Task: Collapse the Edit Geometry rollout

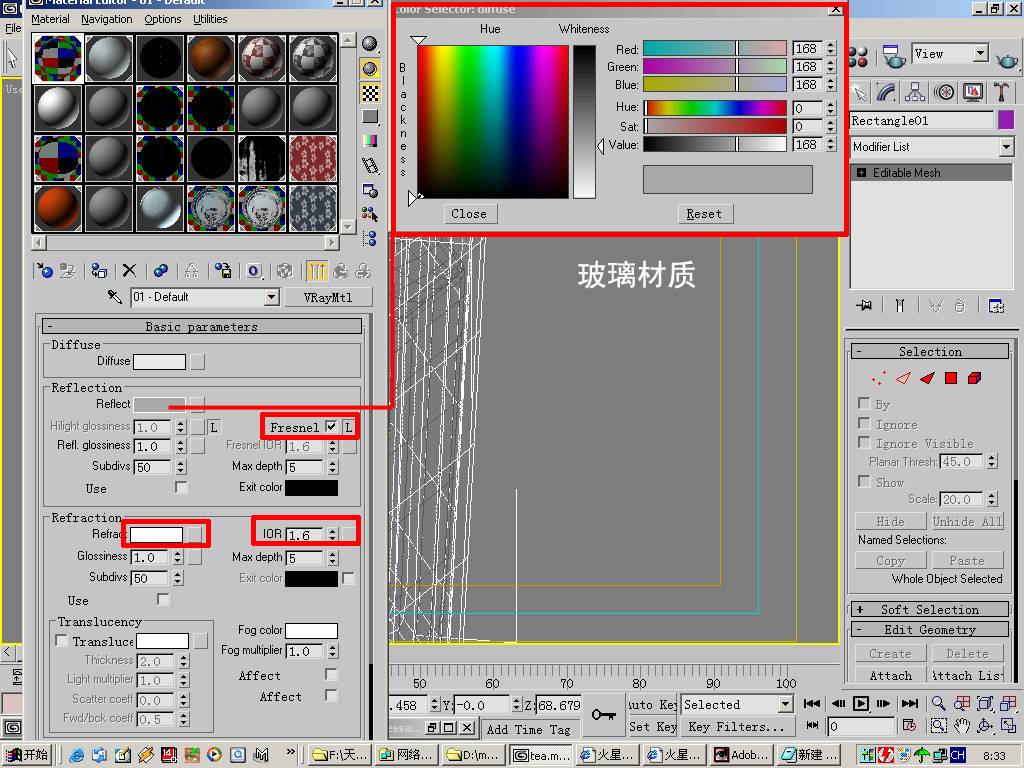Action: (930, 630)
